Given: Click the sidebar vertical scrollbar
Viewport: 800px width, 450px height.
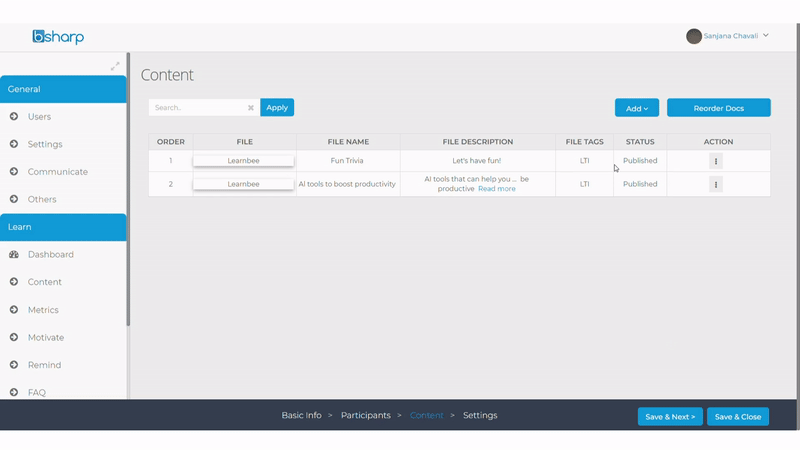Looking at the screenshot, I should click(x=128, y=189).
